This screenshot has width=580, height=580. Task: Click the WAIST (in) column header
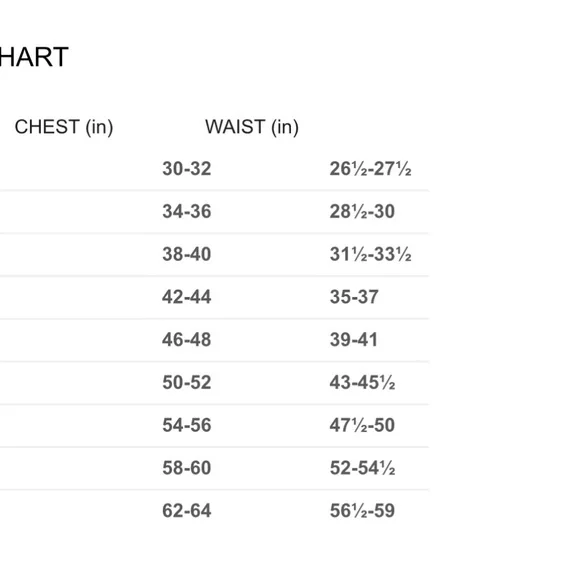[252, 127]
